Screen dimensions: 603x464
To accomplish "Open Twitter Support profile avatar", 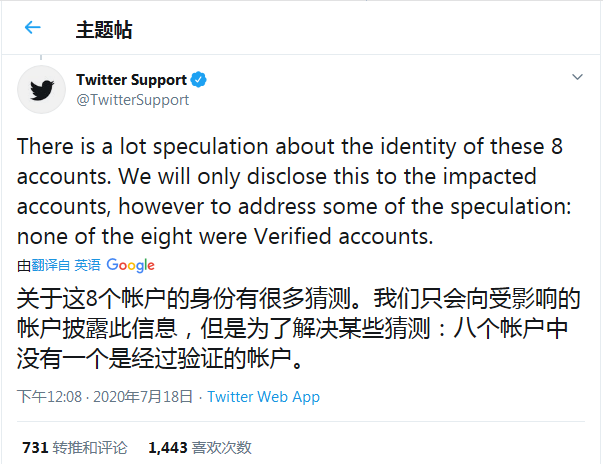I will [x=42, y=90].
